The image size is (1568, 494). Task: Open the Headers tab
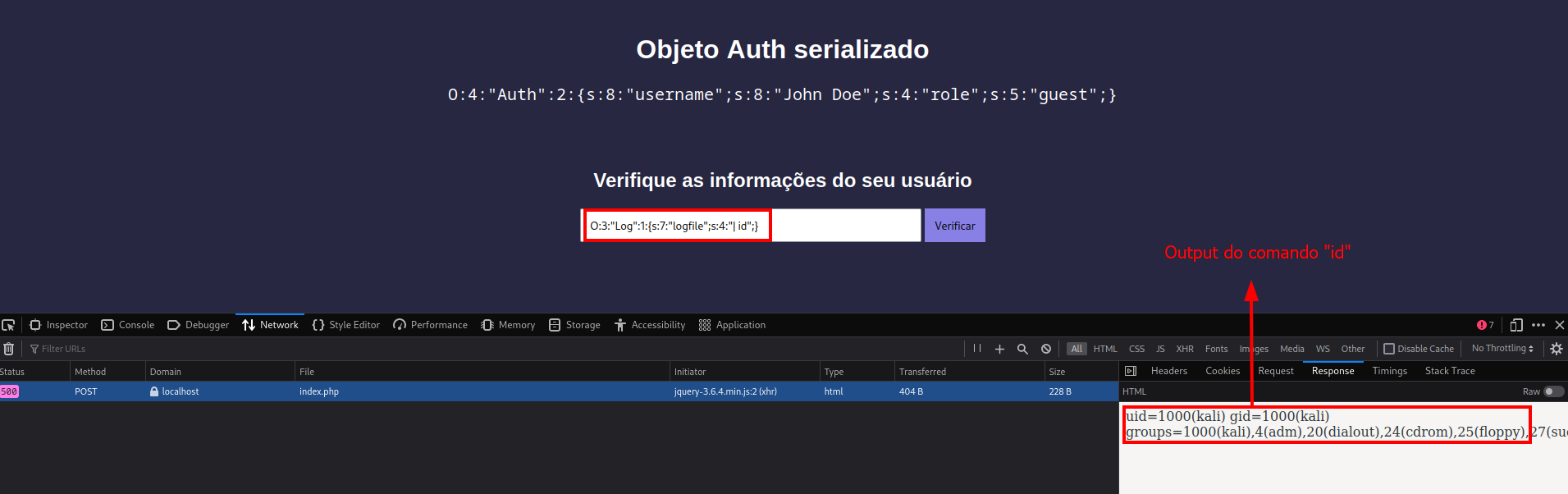click(x=1168, y=371)
